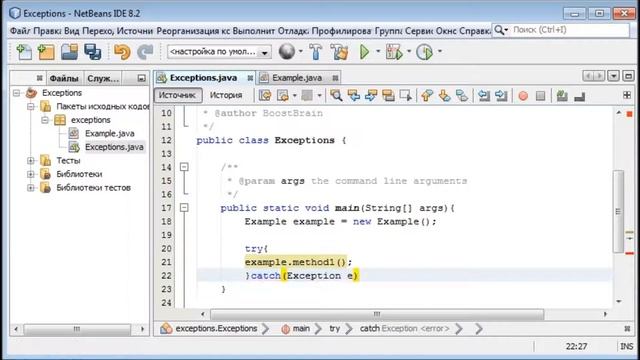Viewport: 640px width, 360px height.
Task: Switch to the Файлы panel tab
Action: (64, 78)
